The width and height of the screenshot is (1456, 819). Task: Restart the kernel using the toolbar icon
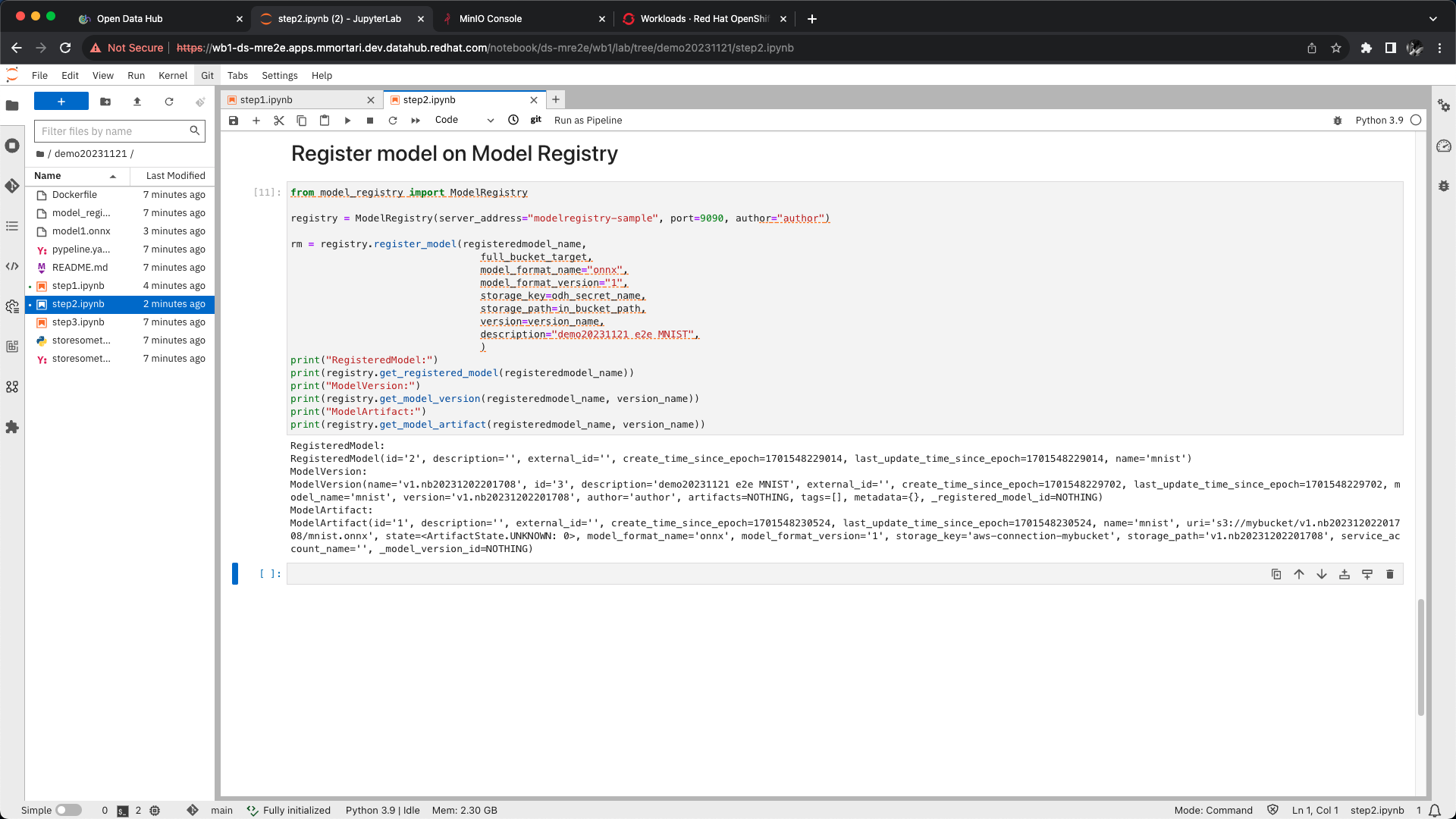pyautogui.click(x=393, y=121)
